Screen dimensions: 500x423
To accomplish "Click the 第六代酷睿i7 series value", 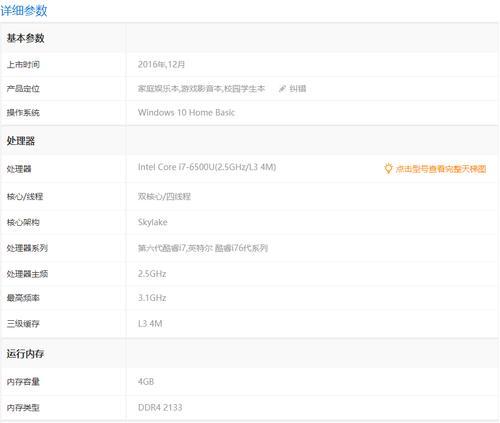I will [203, 248].
